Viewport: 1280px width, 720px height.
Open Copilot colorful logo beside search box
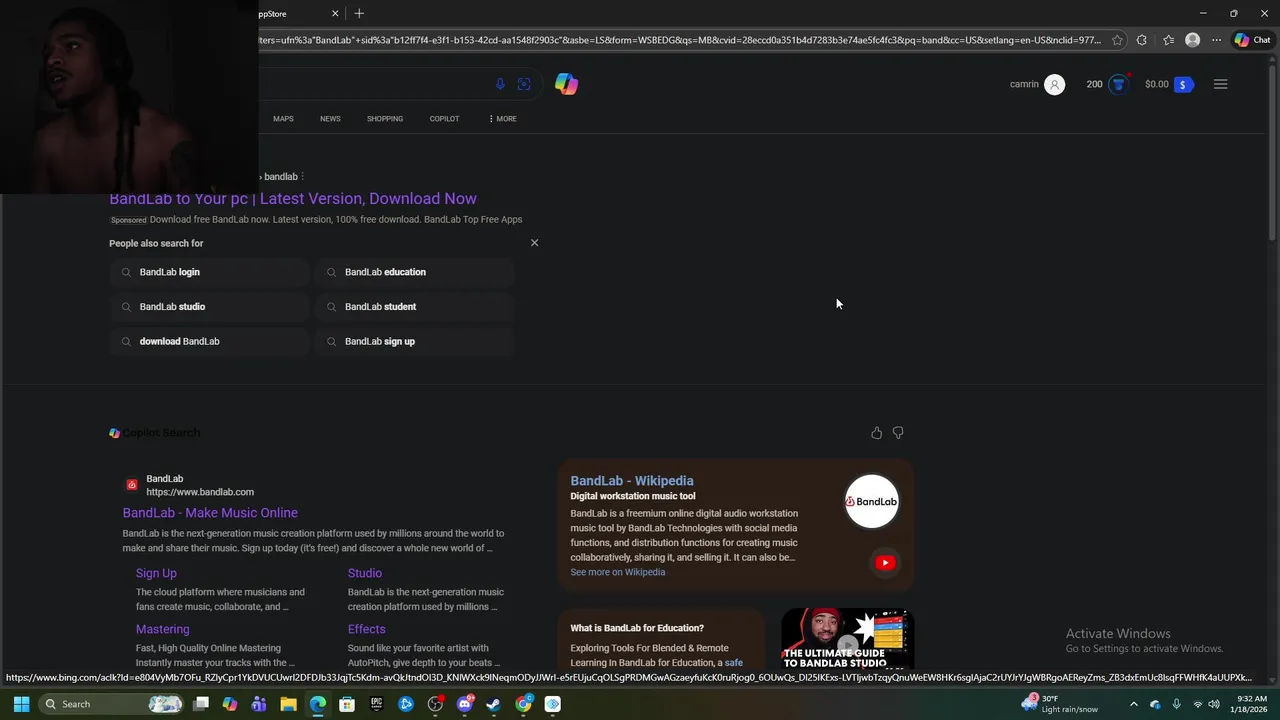tap(566, 84)
